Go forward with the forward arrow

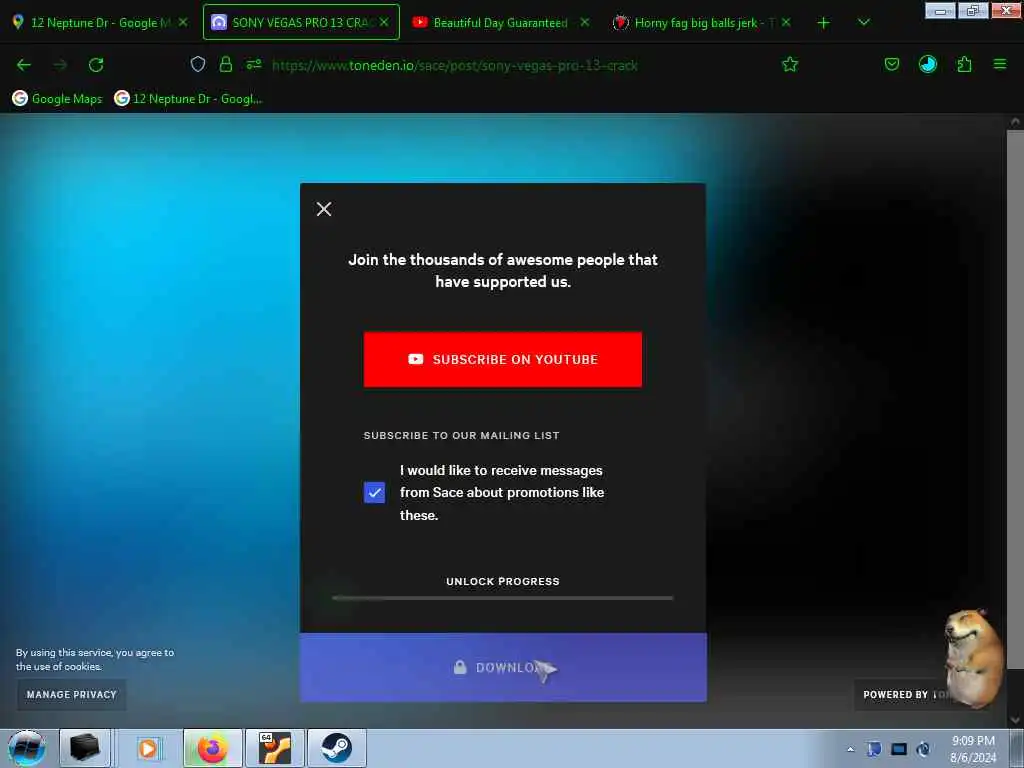click(60, 65)
